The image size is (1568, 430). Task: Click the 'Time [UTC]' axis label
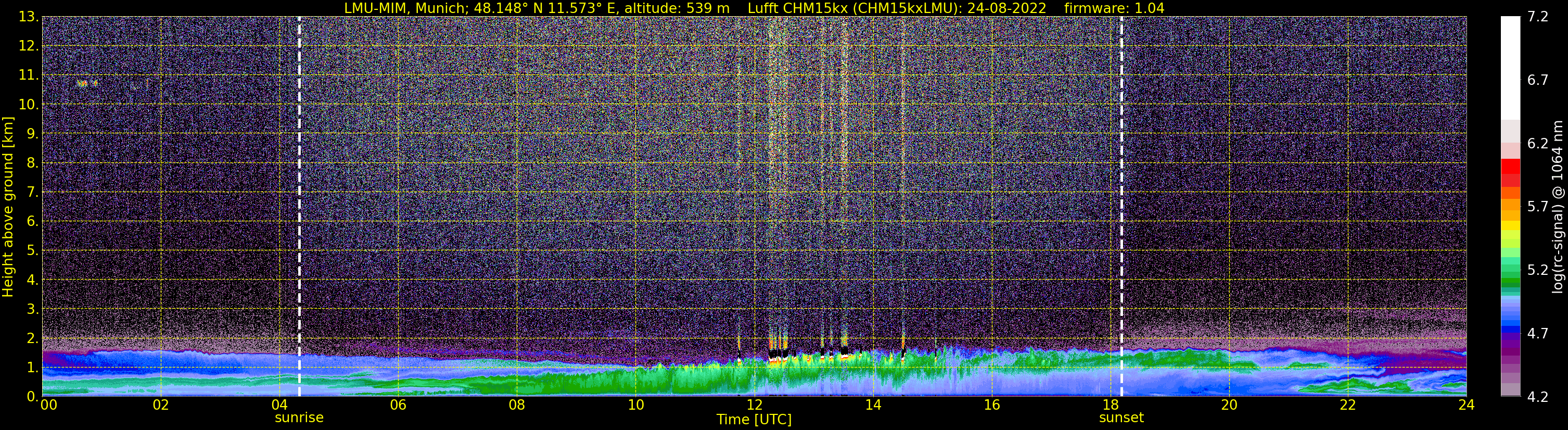tap(754, 420)
